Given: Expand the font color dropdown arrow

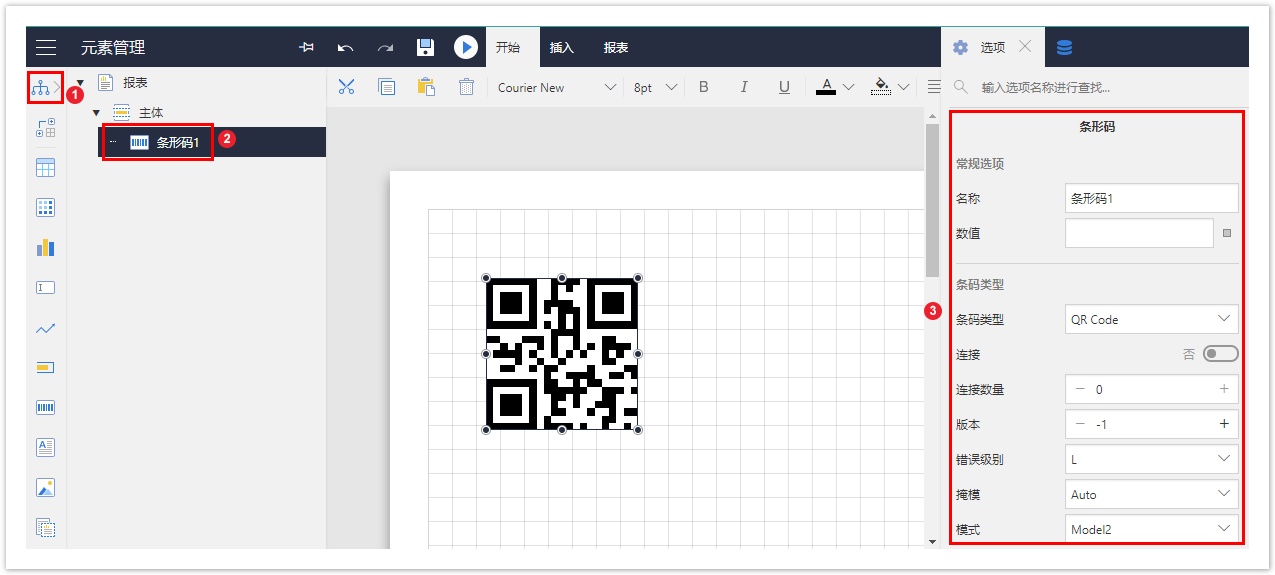Looking at the screenshot, I should click(x=849, y=87).
